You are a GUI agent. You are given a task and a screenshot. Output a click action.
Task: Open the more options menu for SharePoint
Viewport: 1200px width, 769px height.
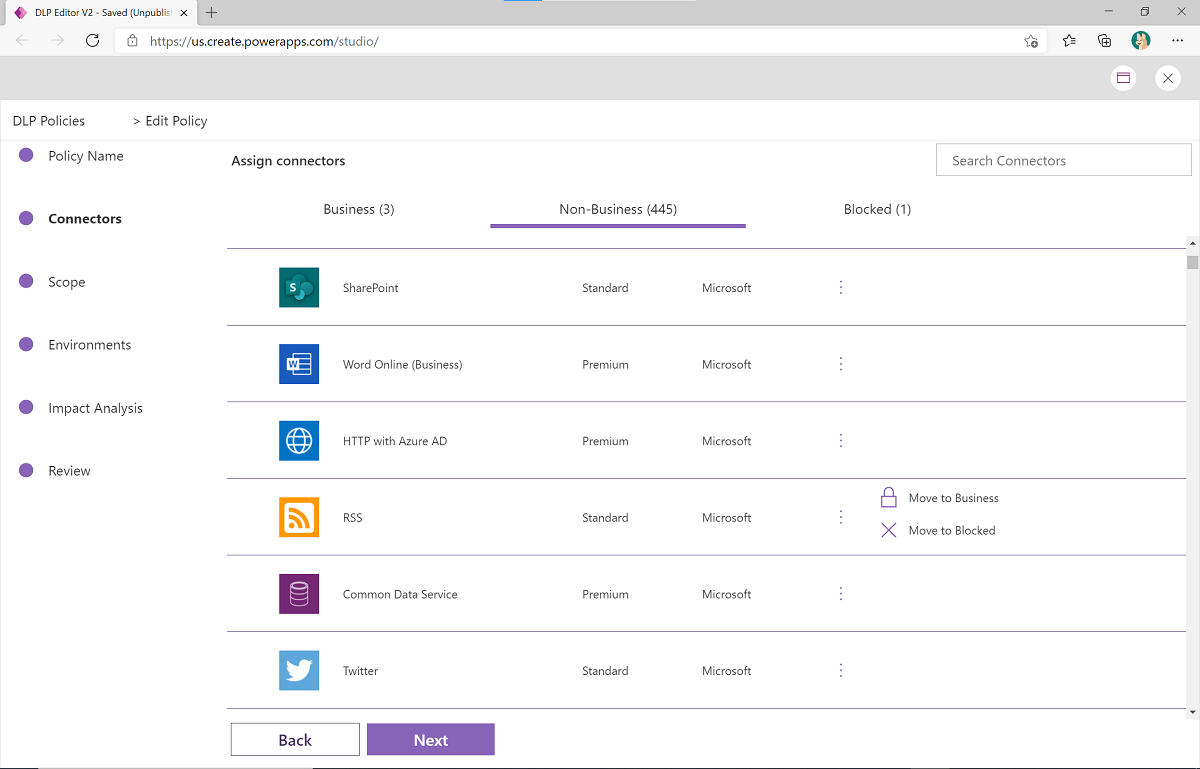841,287
